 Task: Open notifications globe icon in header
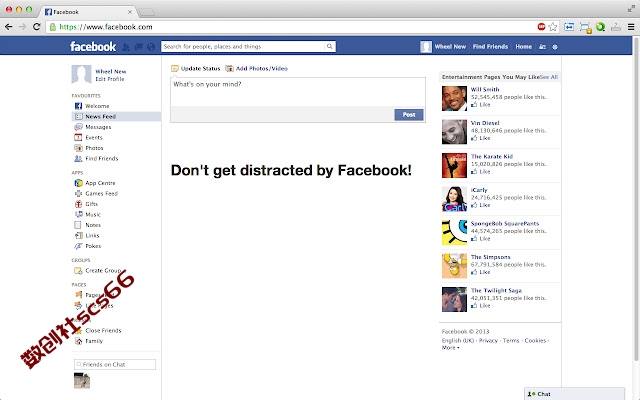tap(151, 47)
